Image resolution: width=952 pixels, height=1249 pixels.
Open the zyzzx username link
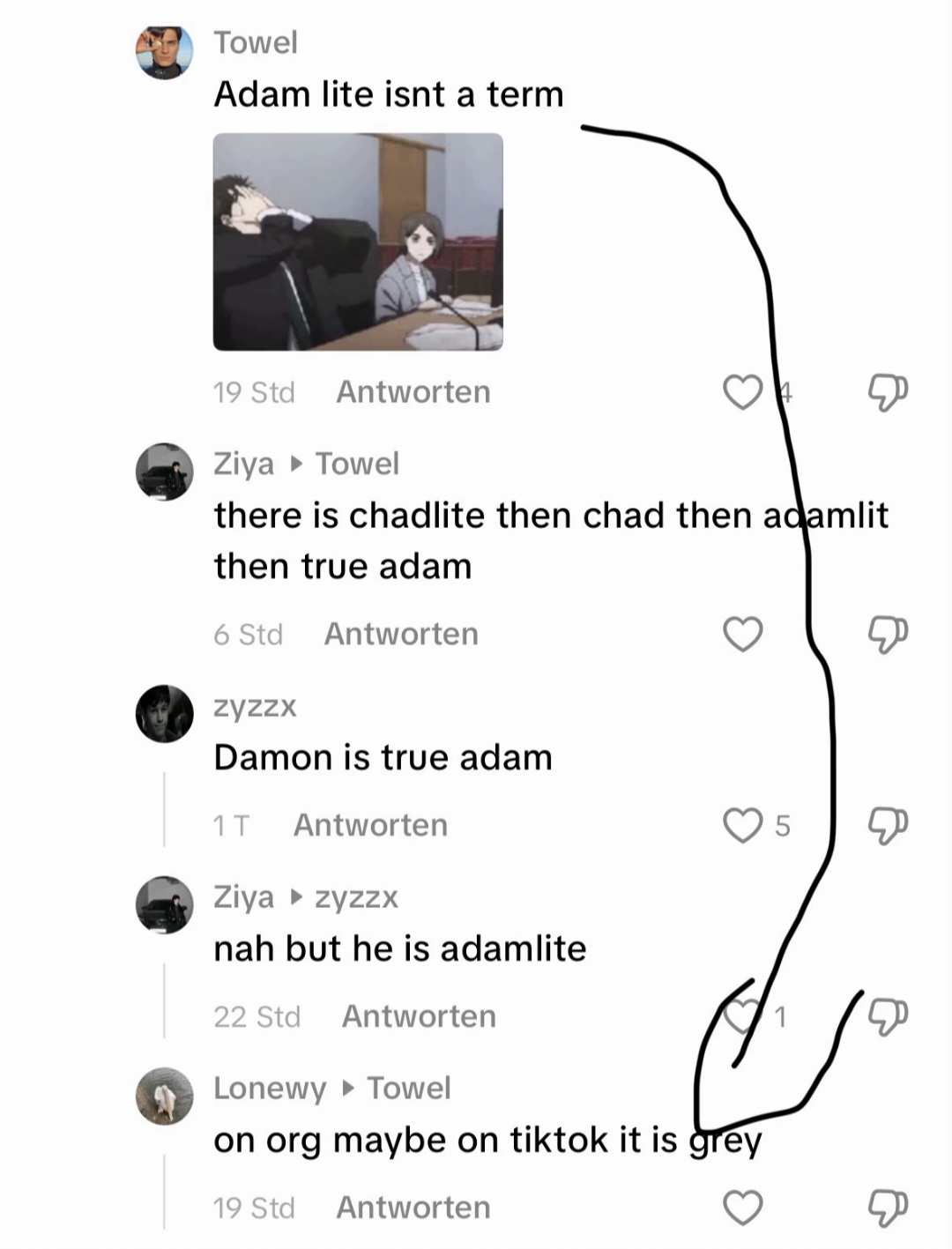(x=255, y=706)
